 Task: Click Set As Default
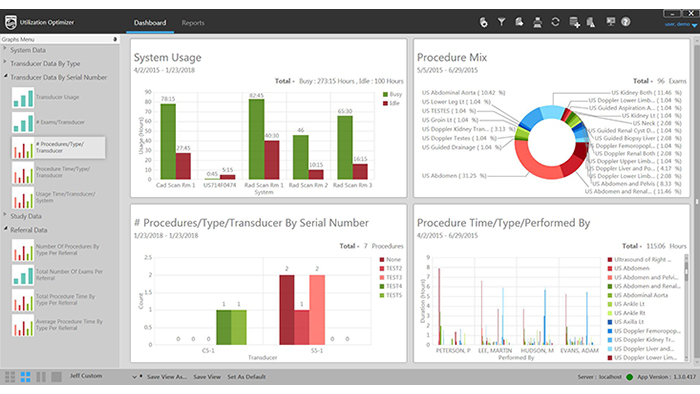[x=246, y=377]
